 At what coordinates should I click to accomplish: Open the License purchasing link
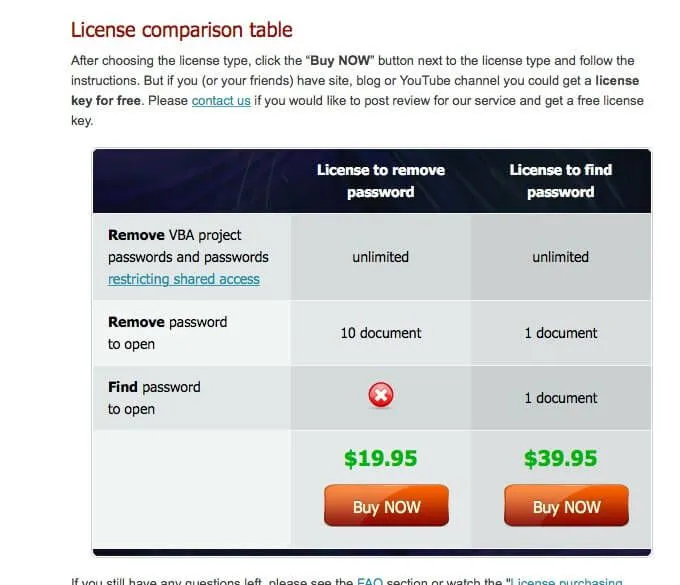pos(567,581)
